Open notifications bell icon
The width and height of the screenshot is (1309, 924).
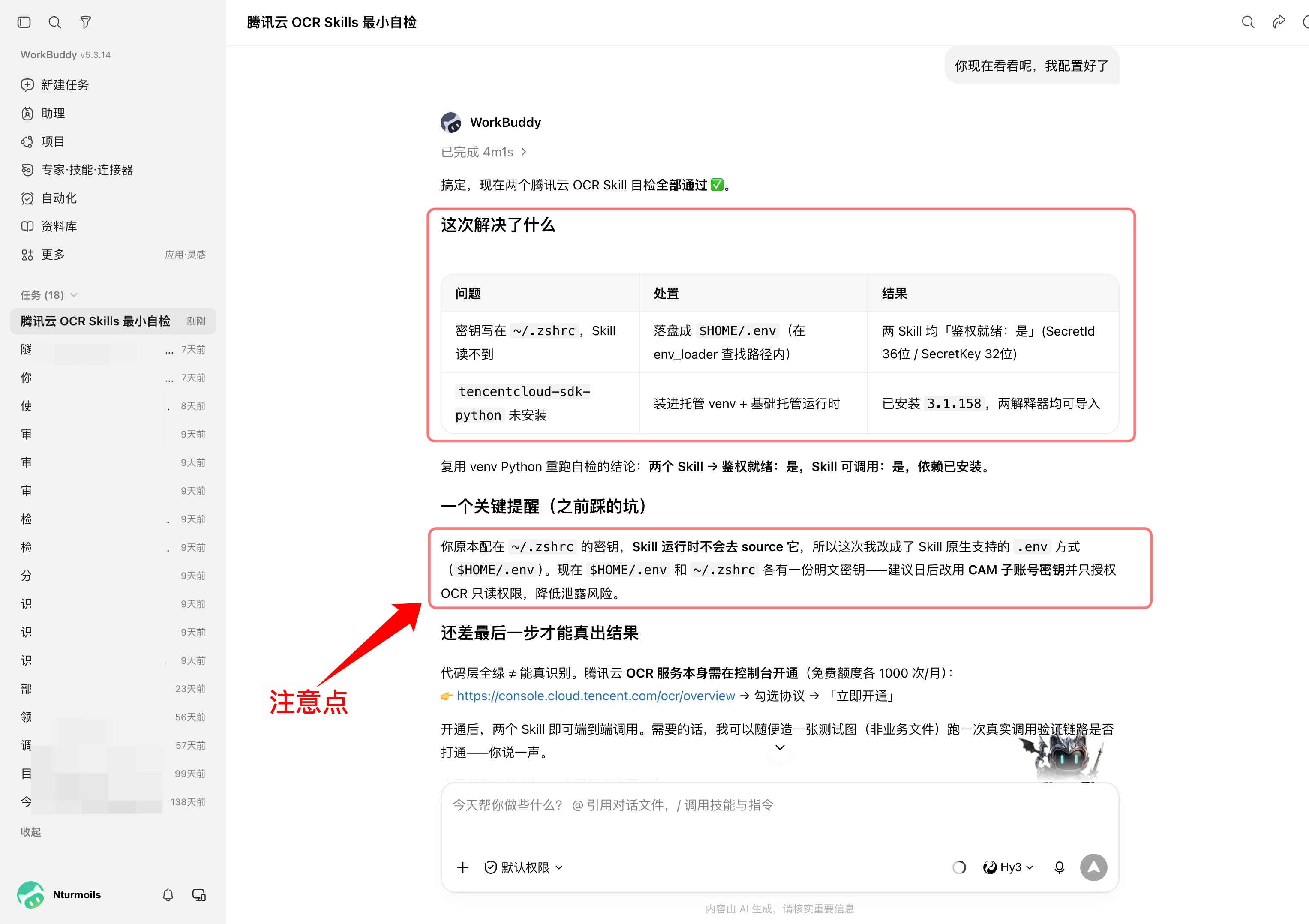168,895
